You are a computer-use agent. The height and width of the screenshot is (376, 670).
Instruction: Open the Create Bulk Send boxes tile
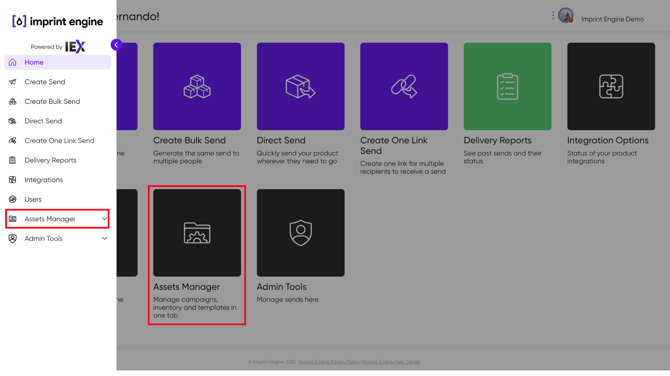[197, 86]
